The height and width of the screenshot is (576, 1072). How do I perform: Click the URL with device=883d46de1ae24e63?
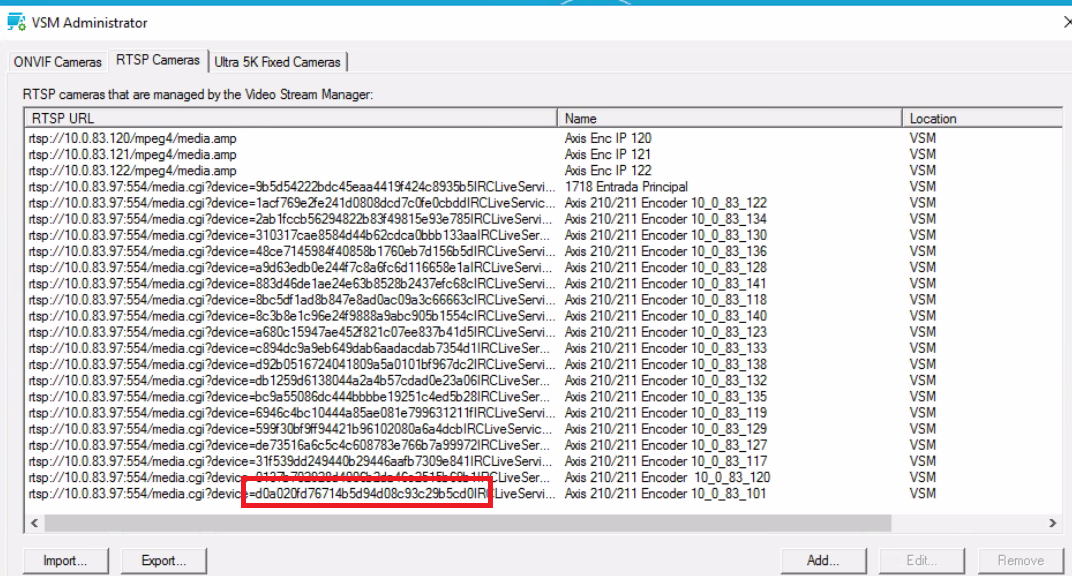292,284
